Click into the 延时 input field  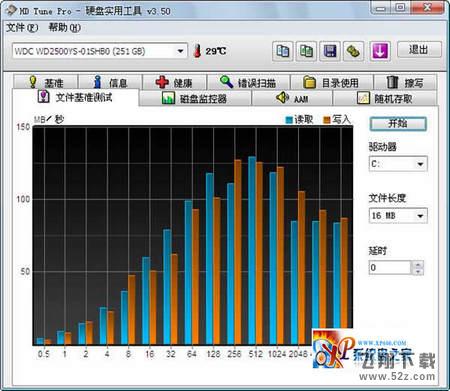coord(390,268)
